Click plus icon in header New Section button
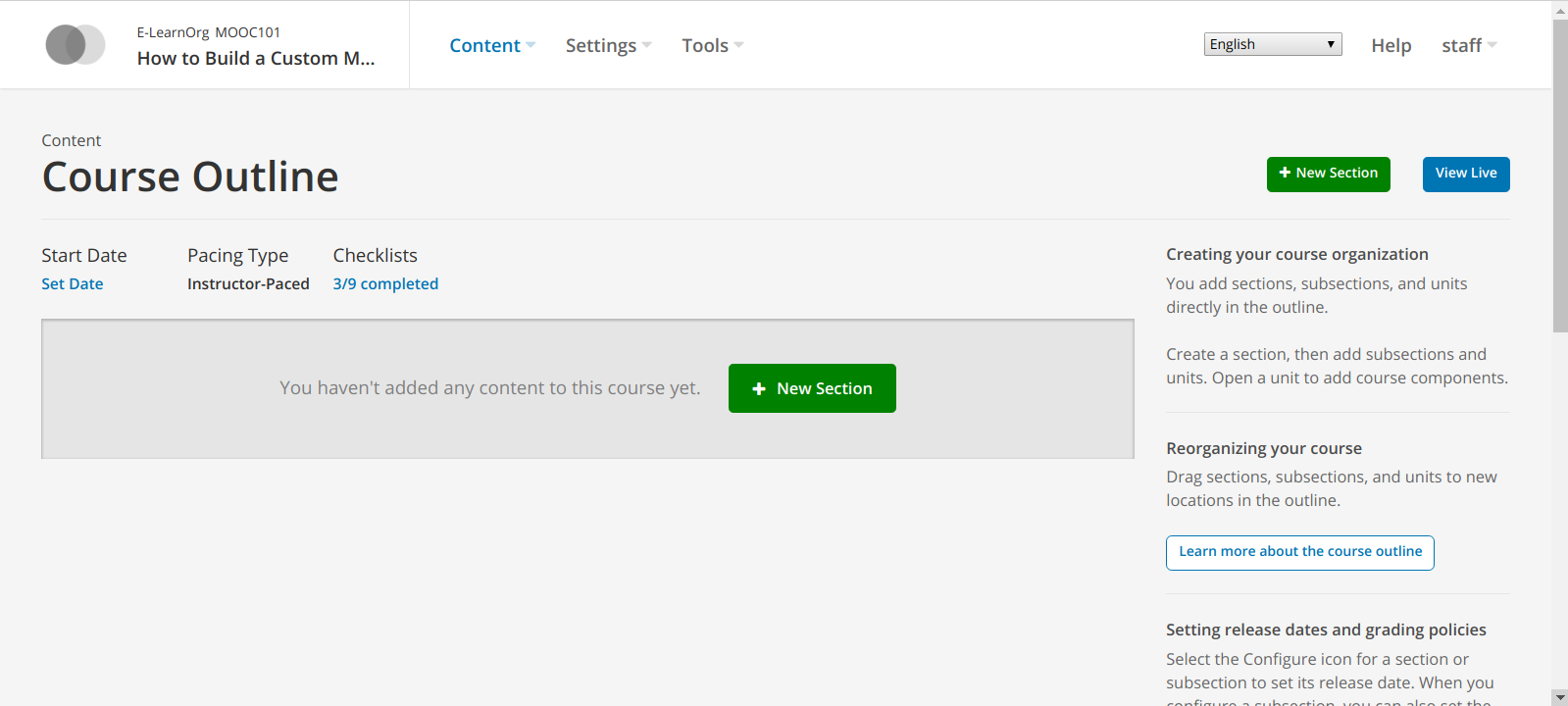Image resolution: width=1568 pixels, height=706 pixels. click(1285, 173)
